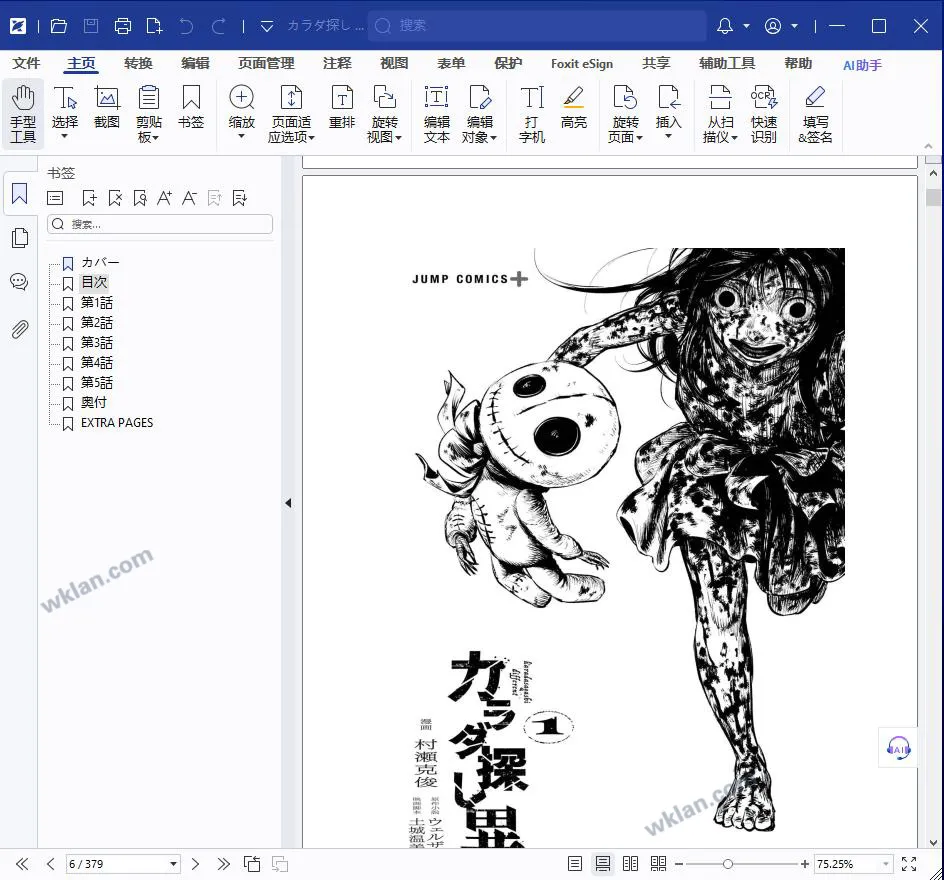This screenshot has height=880, width=944.
Task: Go to the last page
Action: [x=223, y=864]
